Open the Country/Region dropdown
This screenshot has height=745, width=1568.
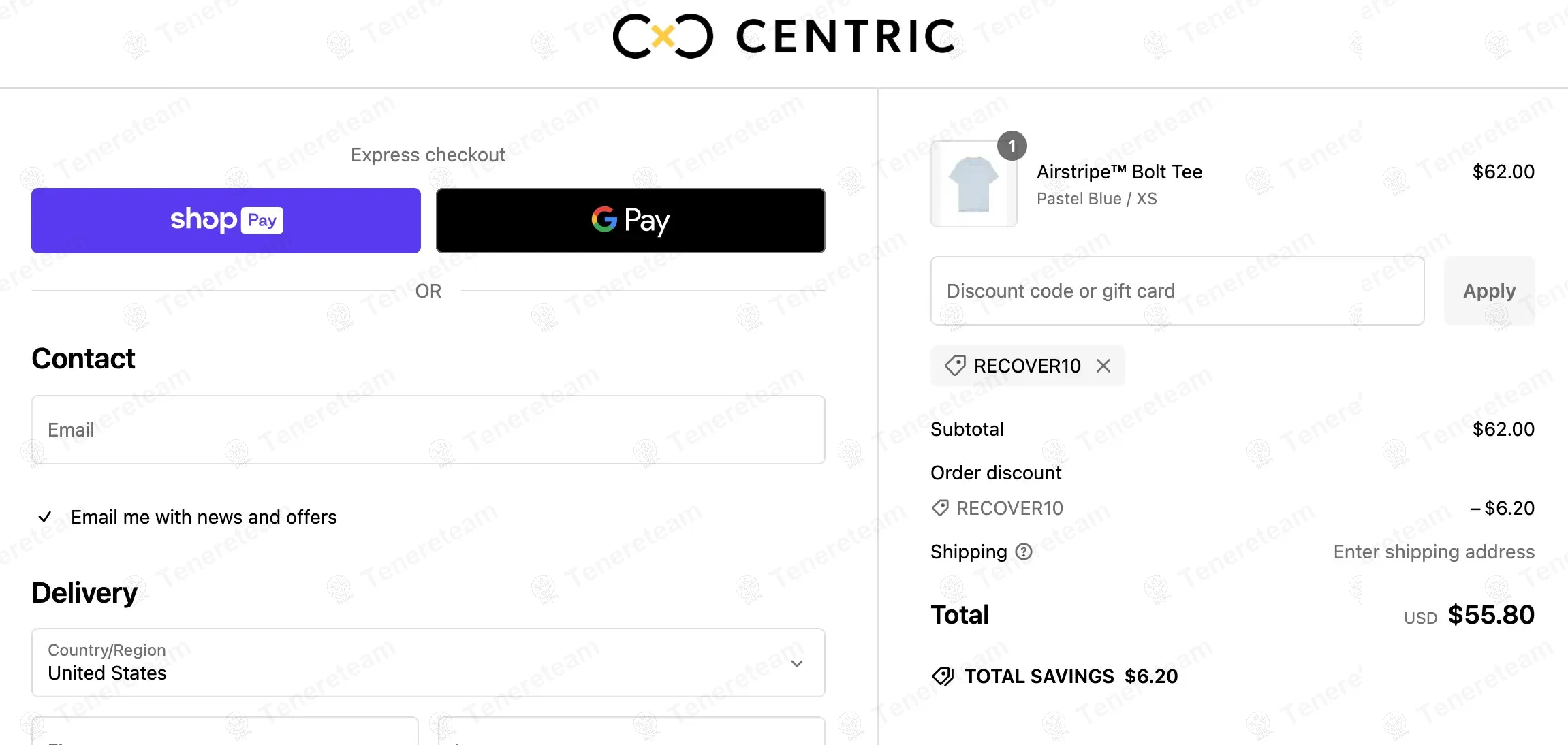(428, 663)
